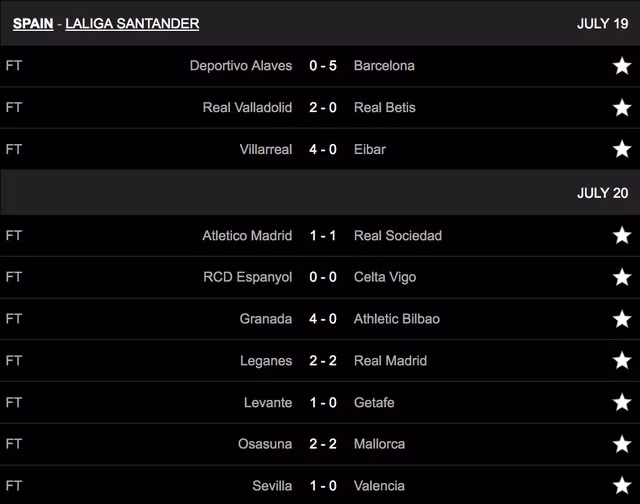
Task: Open the LALIGA SANTANDER league link
Action: [x=132, y=23]
